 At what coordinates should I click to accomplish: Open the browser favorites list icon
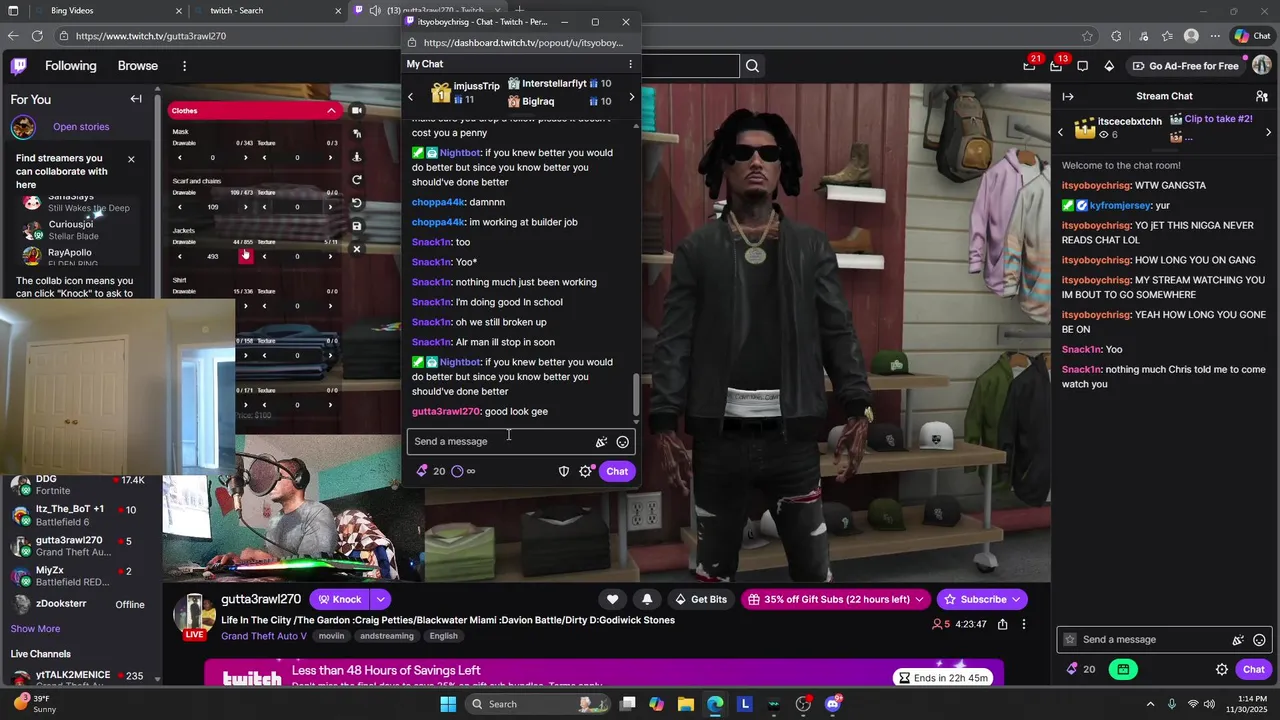tap(1167, 36)
